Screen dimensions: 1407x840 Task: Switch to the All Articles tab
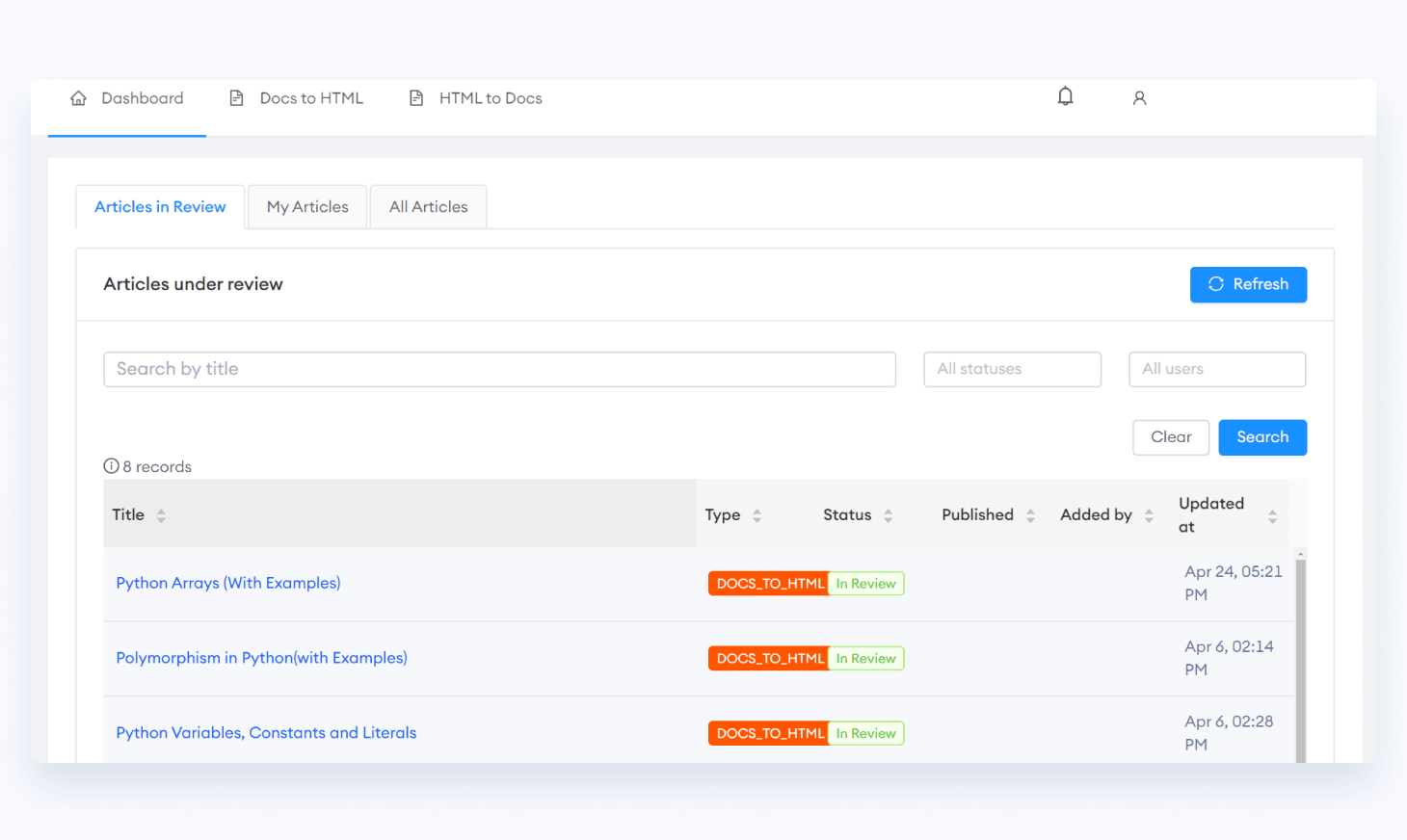428,206
